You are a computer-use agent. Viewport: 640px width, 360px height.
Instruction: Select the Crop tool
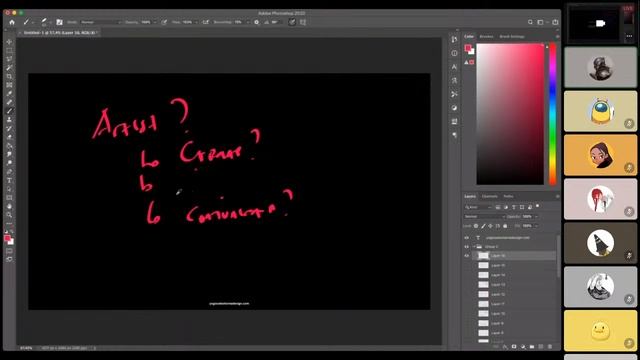(9, 76)
